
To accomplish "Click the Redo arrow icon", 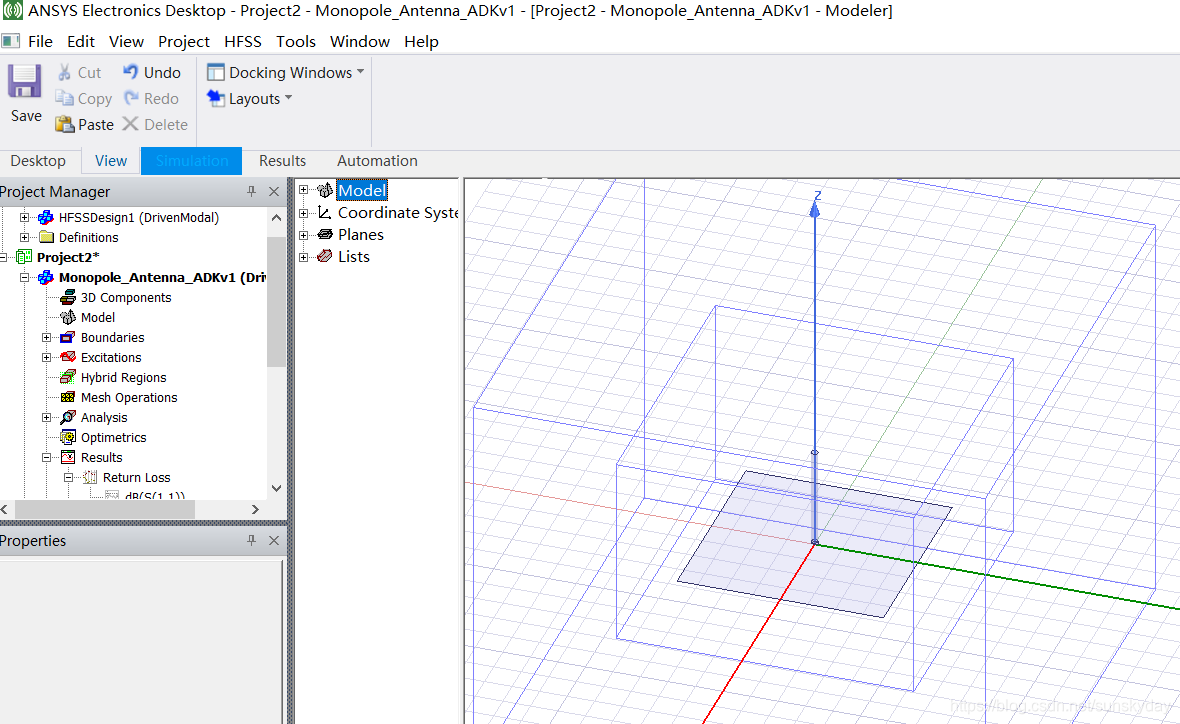I will click(131, 98).
